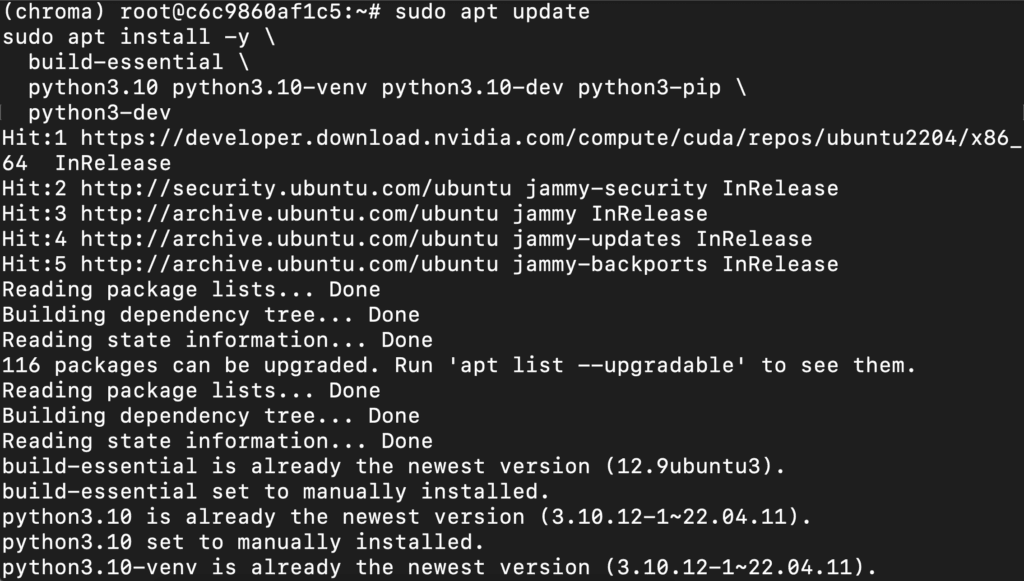Click 'python3.10-venv is already the newest' line

[x=439, y=568]
